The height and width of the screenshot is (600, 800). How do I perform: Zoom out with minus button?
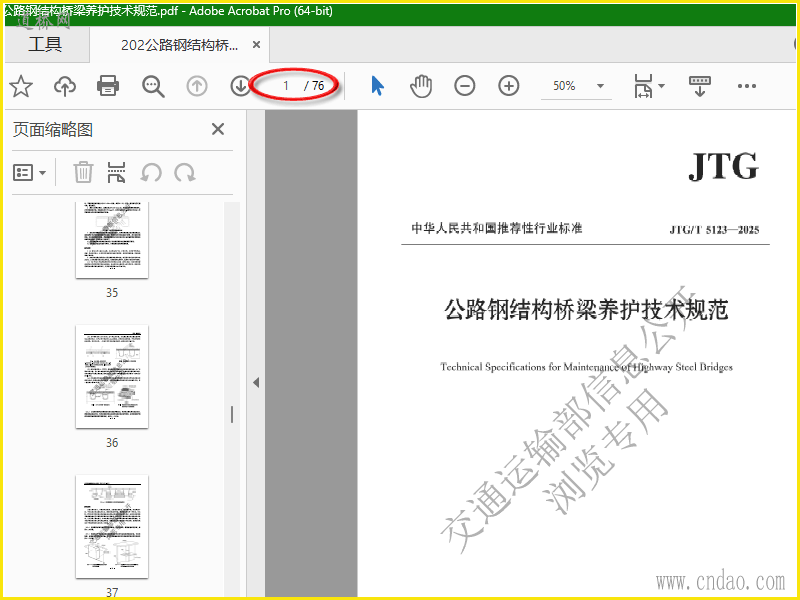(465, 86)
